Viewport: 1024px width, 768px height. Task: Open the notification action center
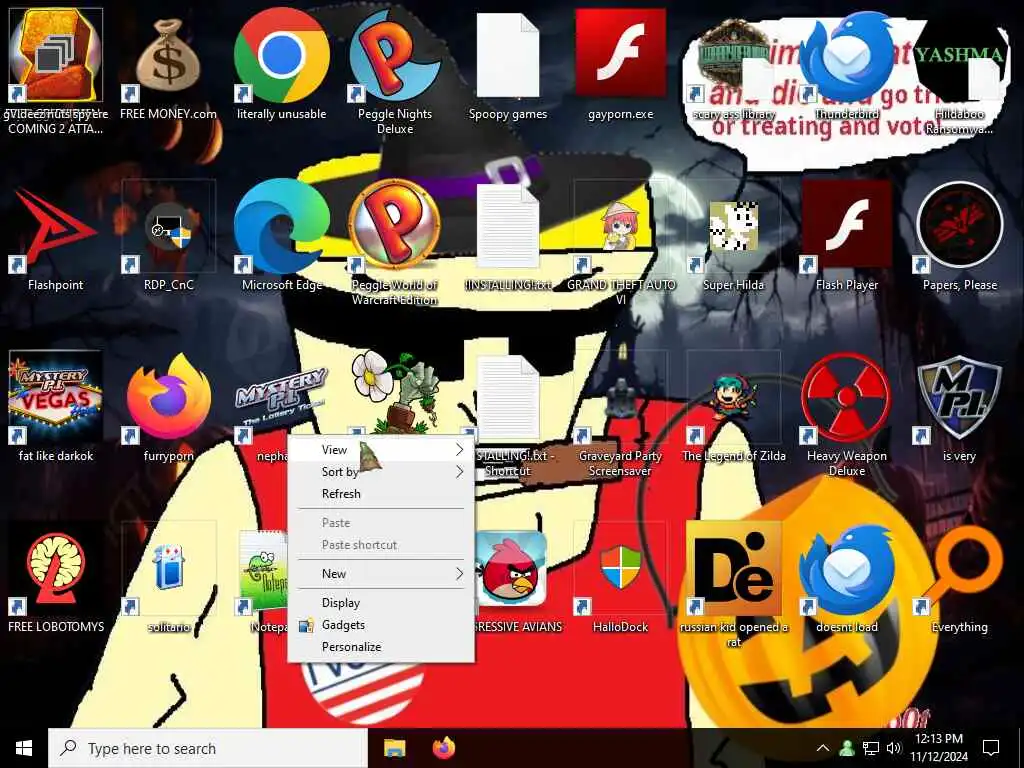point(991,748)
